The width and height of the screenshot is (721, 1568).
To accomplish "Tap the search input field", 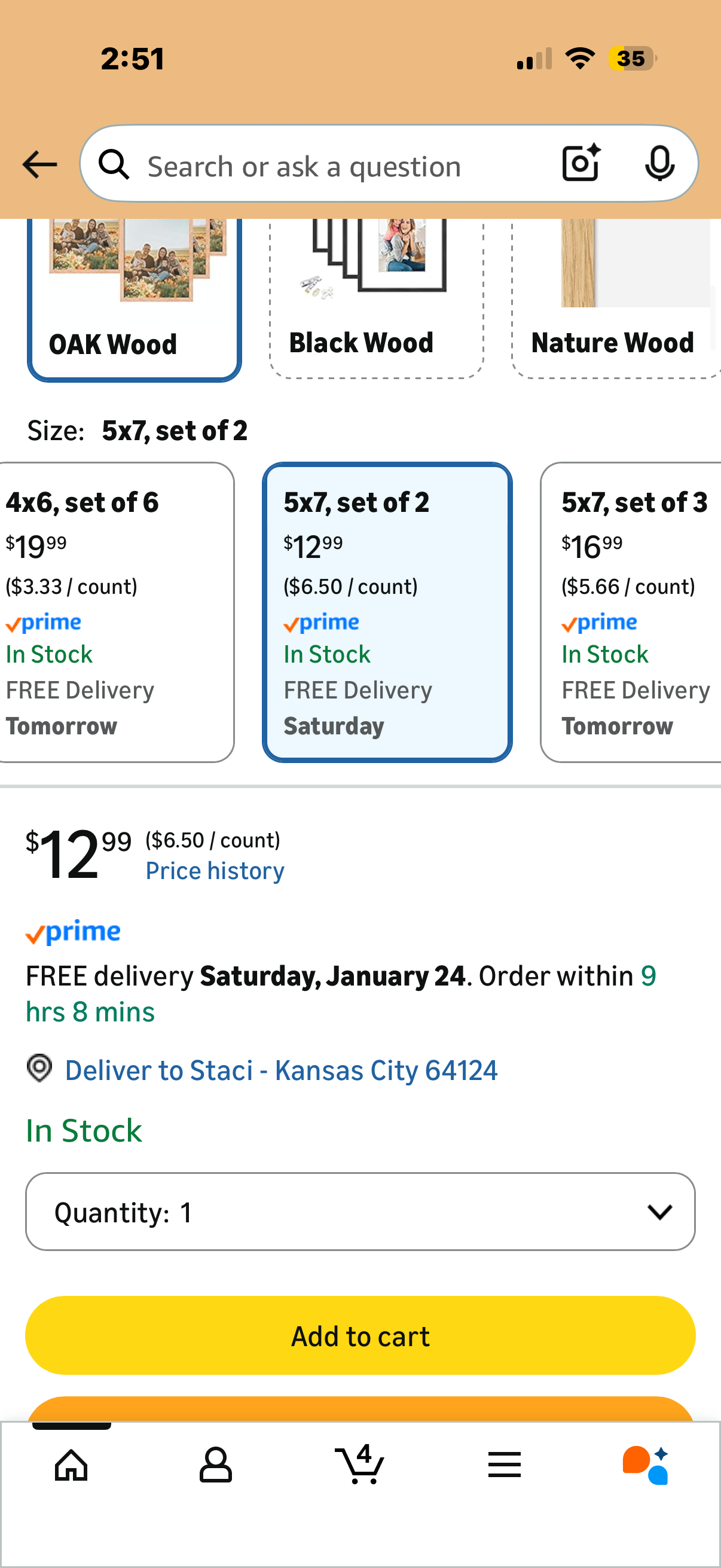I will [341, 166].
